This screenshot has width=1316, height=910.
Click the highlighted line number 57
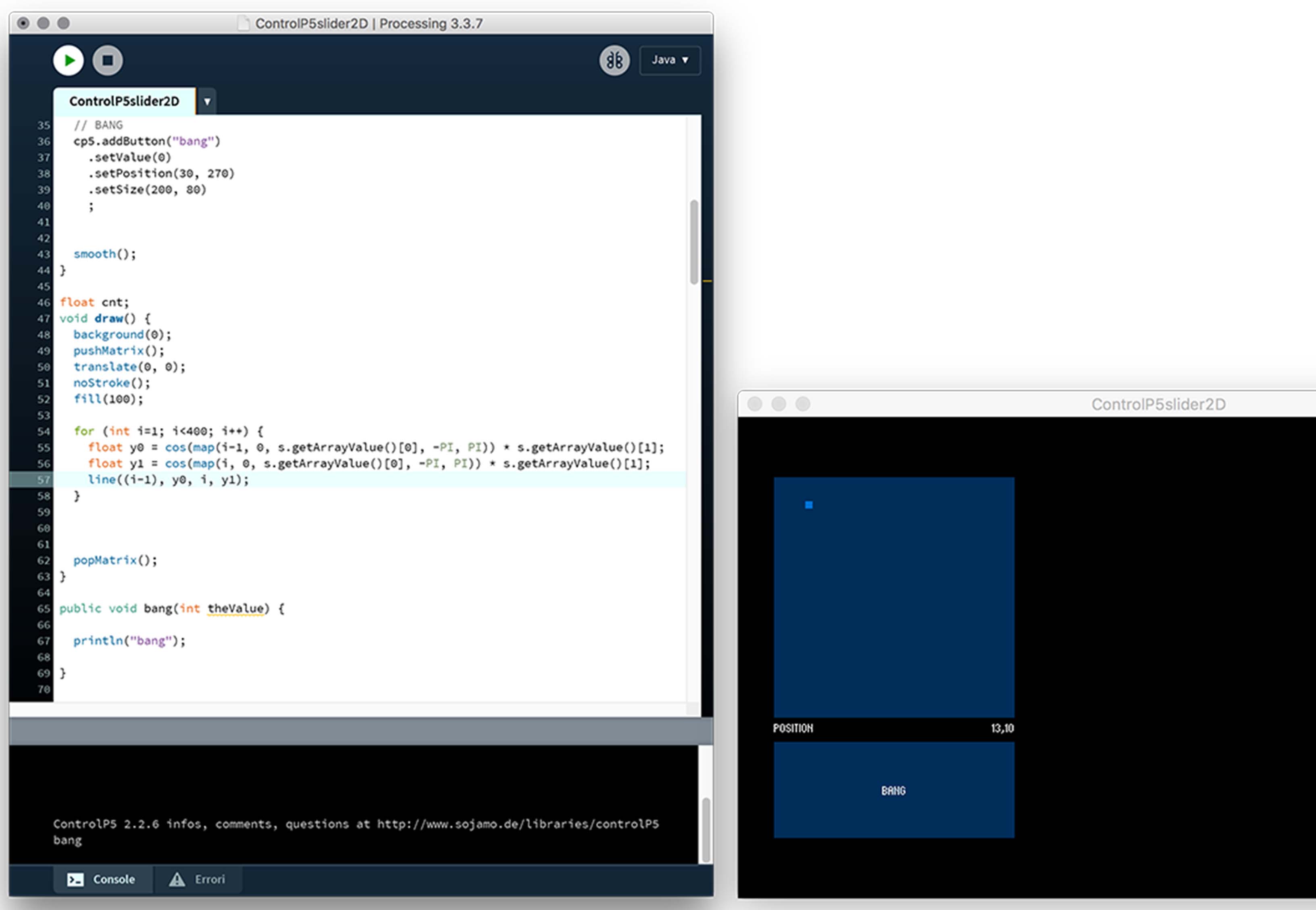click(43, 480)
